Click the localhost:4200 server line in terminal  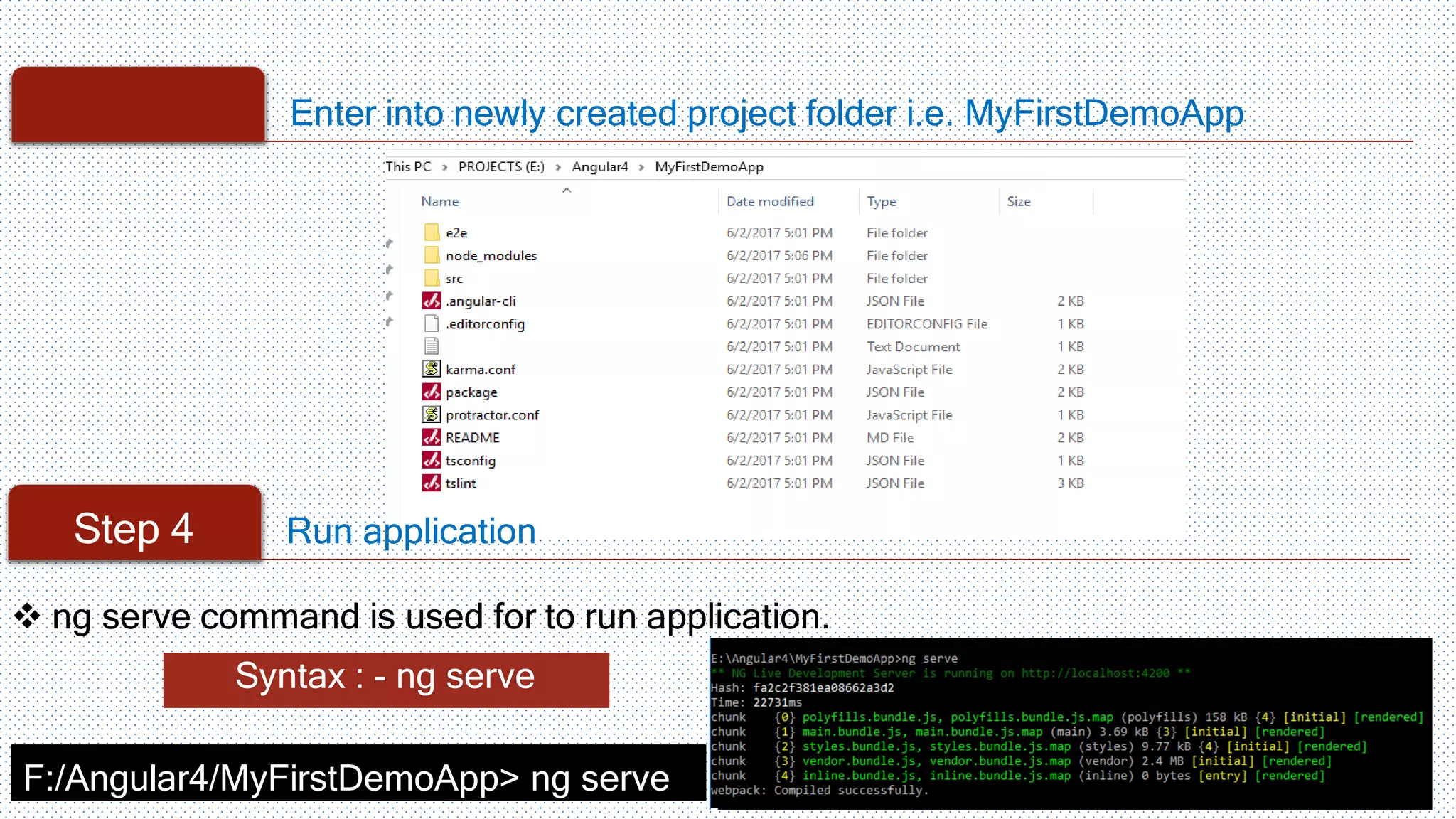click(x=951, y=673)
